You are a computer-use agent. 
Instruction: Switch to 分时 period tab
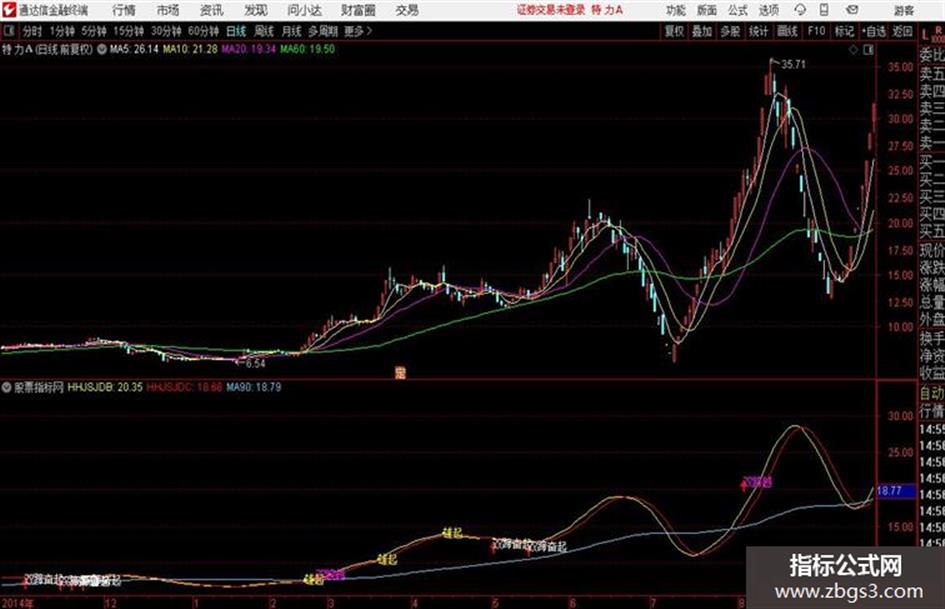[33, 31]
